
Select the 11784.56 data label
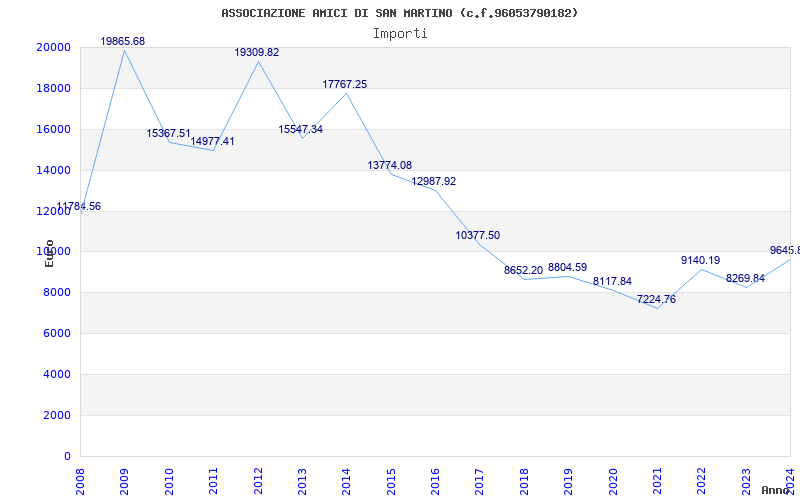(79, 207)
